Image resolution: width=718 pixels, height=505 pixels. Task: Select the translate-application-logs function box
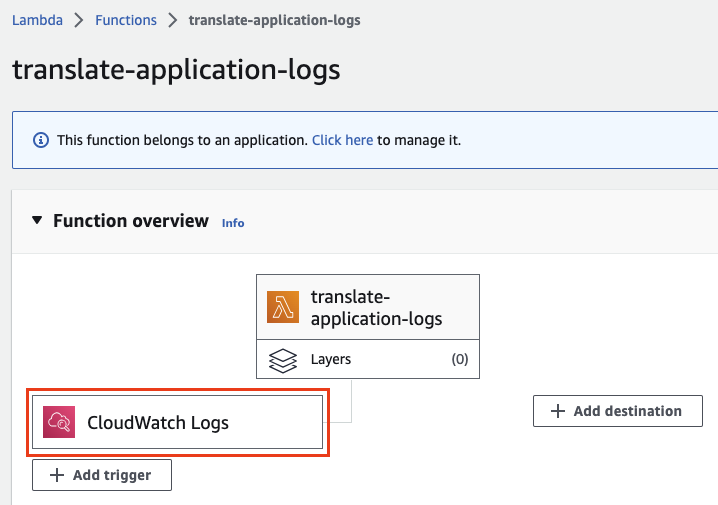click(x=368, y=307)
